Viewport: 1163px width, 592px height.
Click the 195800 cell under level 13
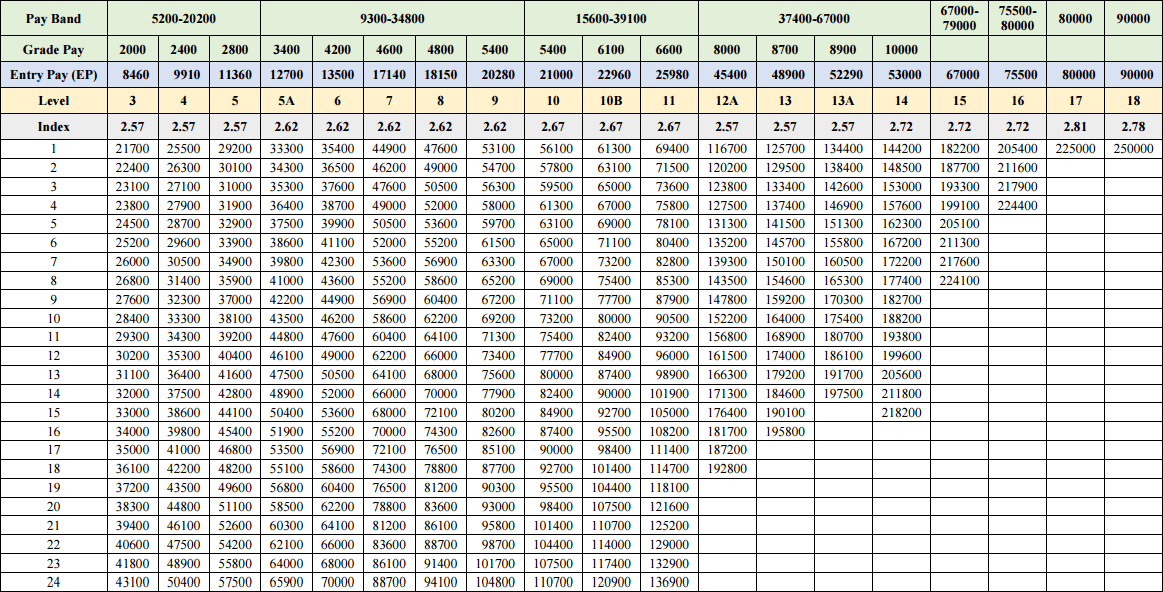click(x=785, y=430)
